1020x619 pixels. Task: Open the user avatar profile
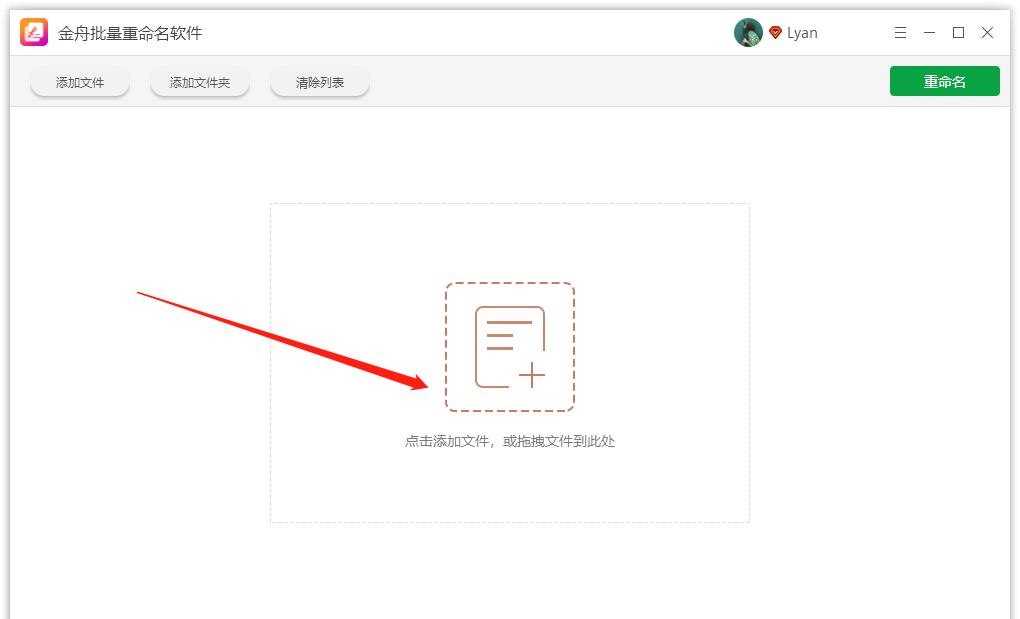[x=748, y=33]
